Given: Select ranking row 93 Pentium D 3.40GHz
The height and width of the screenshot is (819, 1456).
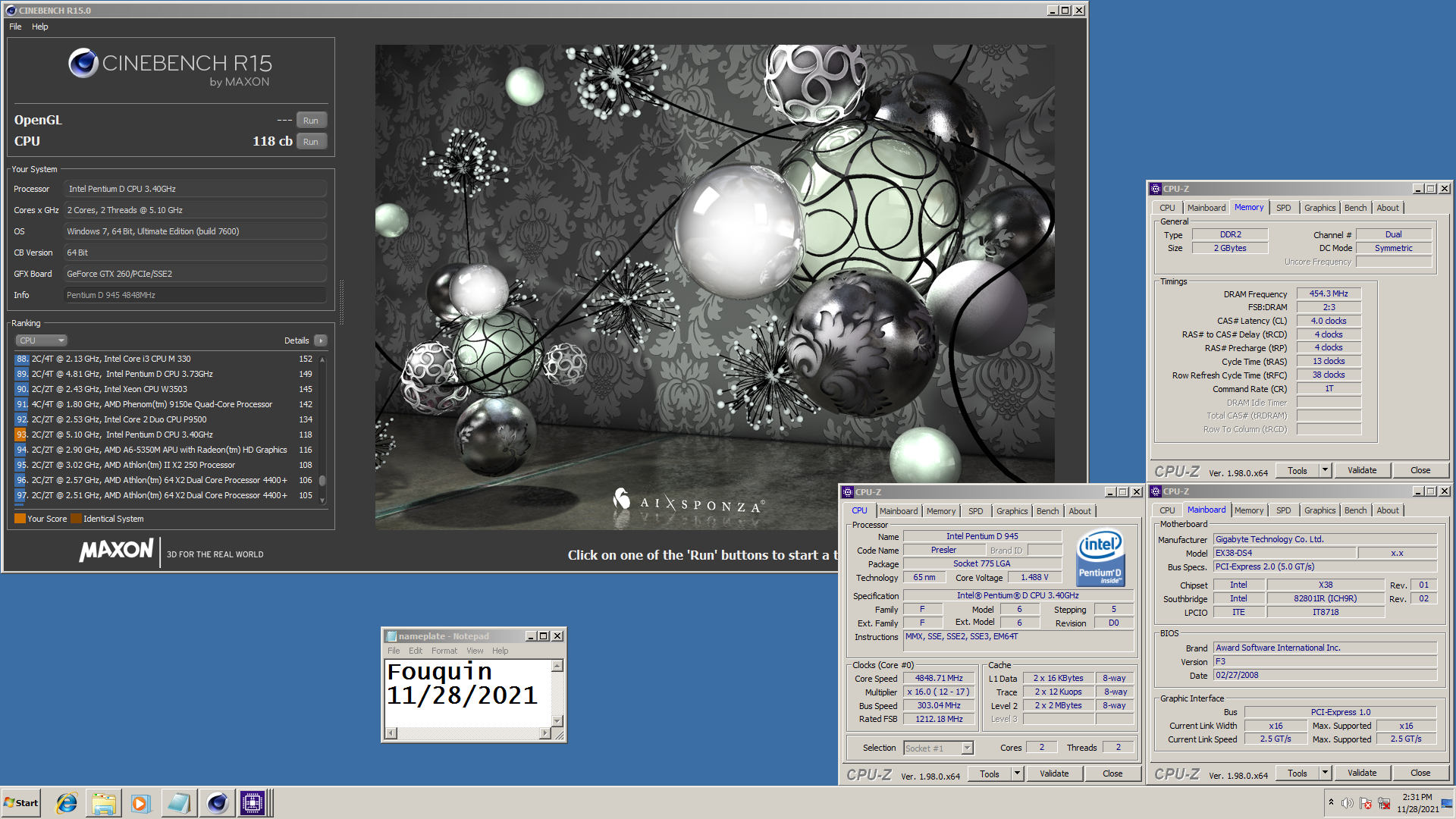Looking at the screenshot, I should pos(165,435).
